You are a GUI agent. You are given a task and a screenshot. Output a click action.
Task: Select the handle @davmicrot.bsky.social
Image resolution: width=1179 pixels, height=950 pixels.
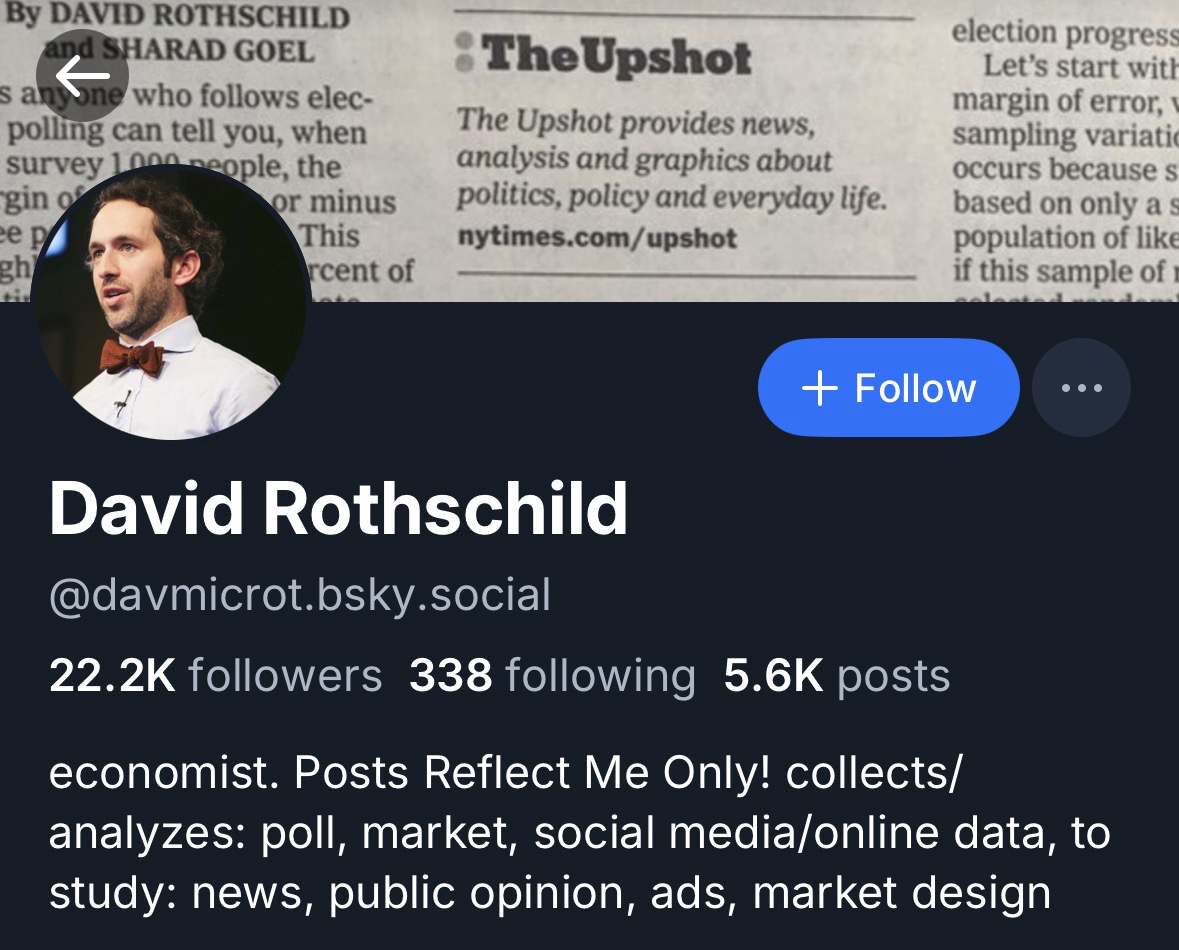[x=300, y=594]
